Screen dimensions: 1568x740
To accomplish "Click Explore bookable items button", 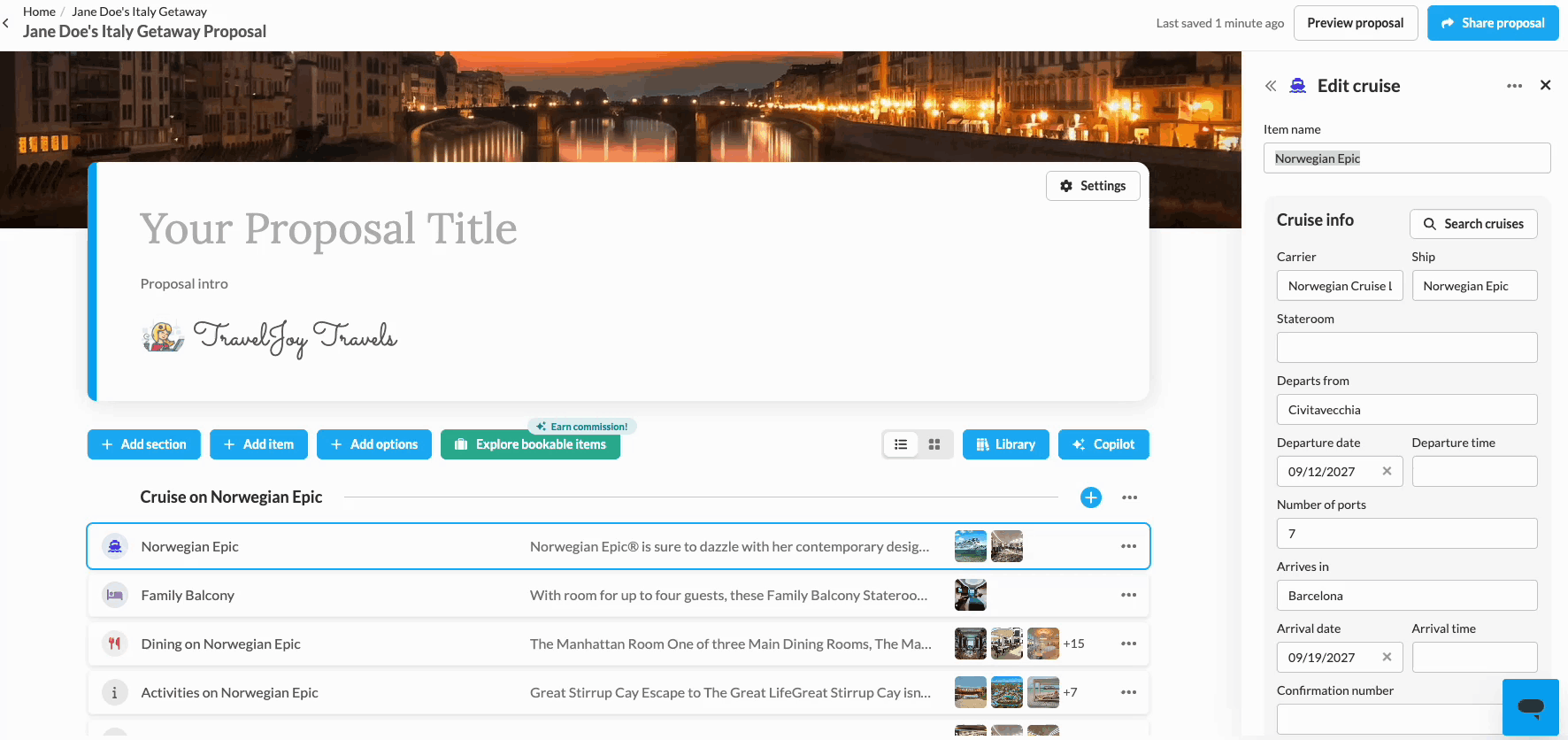I will pyautogui.click(x=530, y=444).
